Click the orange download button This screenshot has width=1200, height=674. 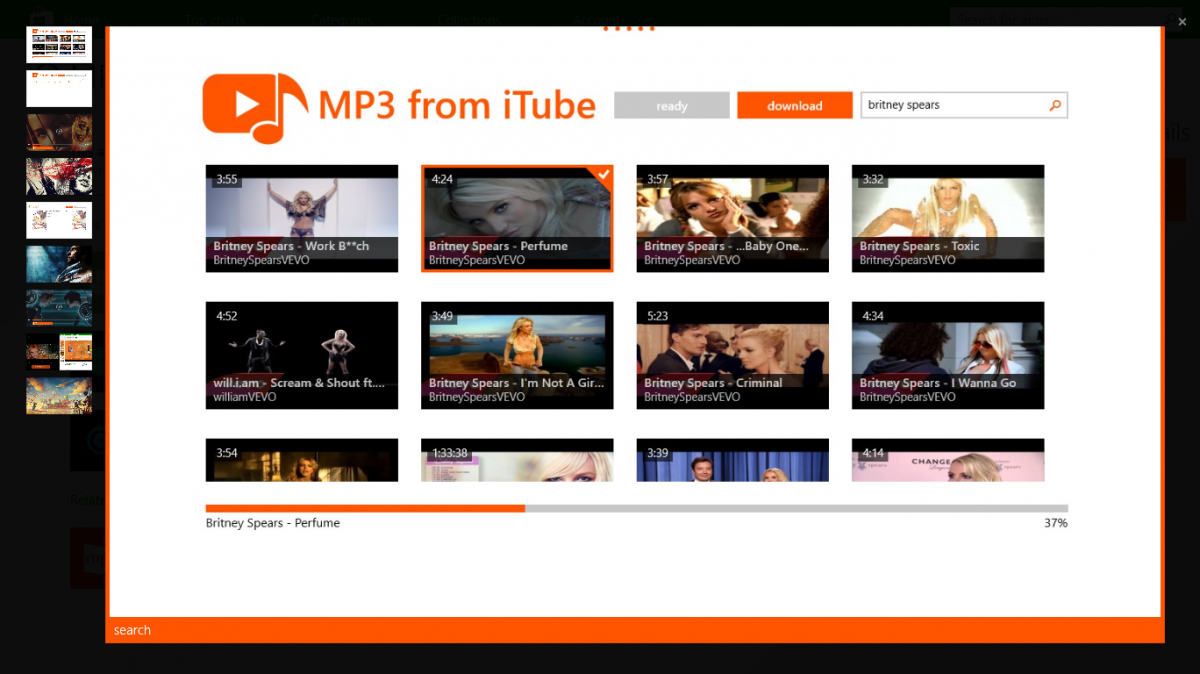(795, 105)
